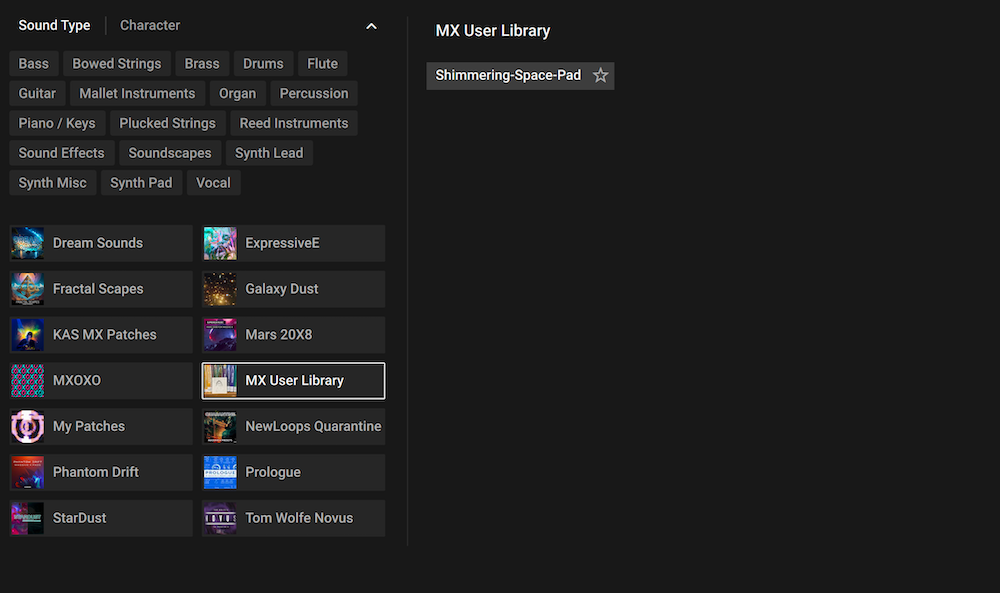1000x593 pixels.
Task: Open the Galaxy Dust bank artwork
Action: [x=220, y=289]
